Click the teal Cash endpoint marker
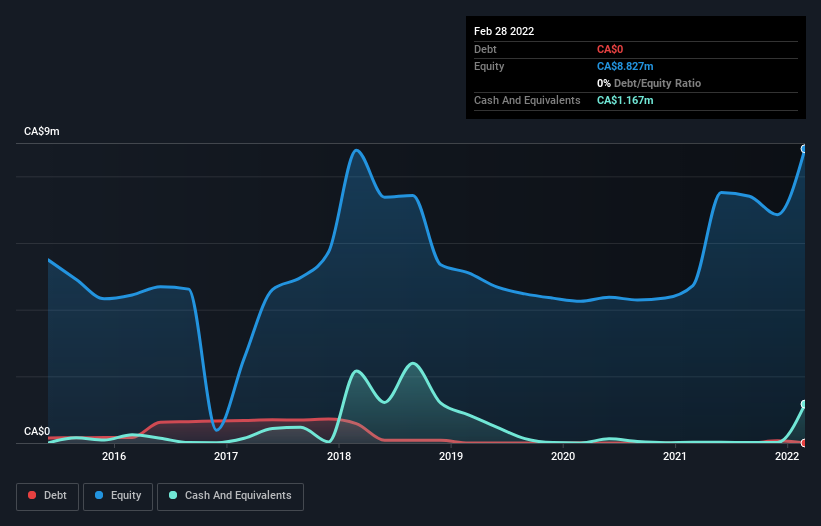Screen dimensions: 821x526 tap(804, 404)
